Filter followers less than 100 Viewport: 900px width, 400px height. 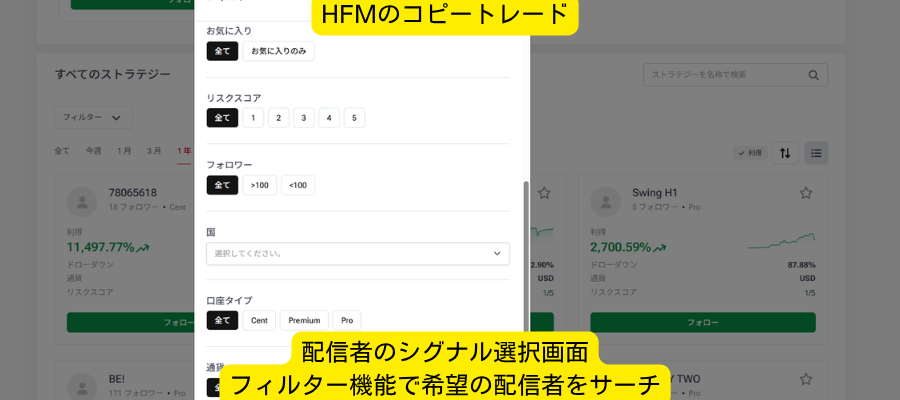(x=298, y=185)
